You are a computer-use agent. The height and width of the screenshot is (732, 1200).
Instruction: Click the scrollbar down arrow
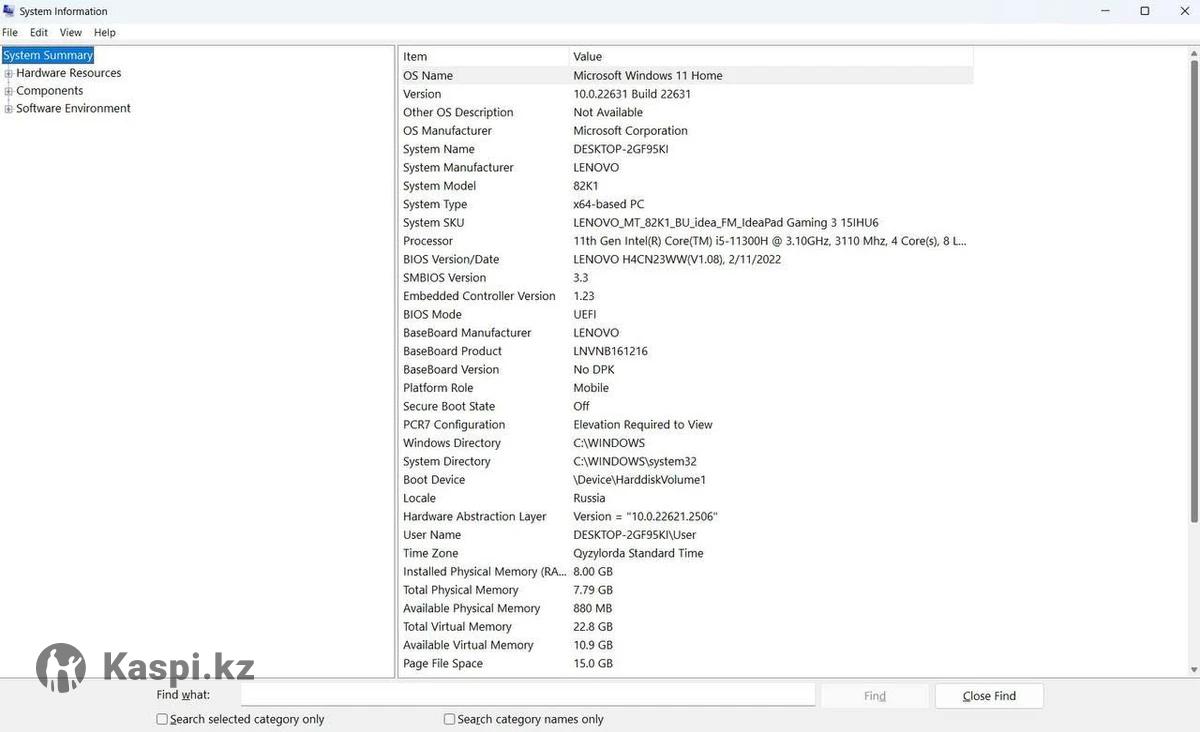click(1194, 670)
